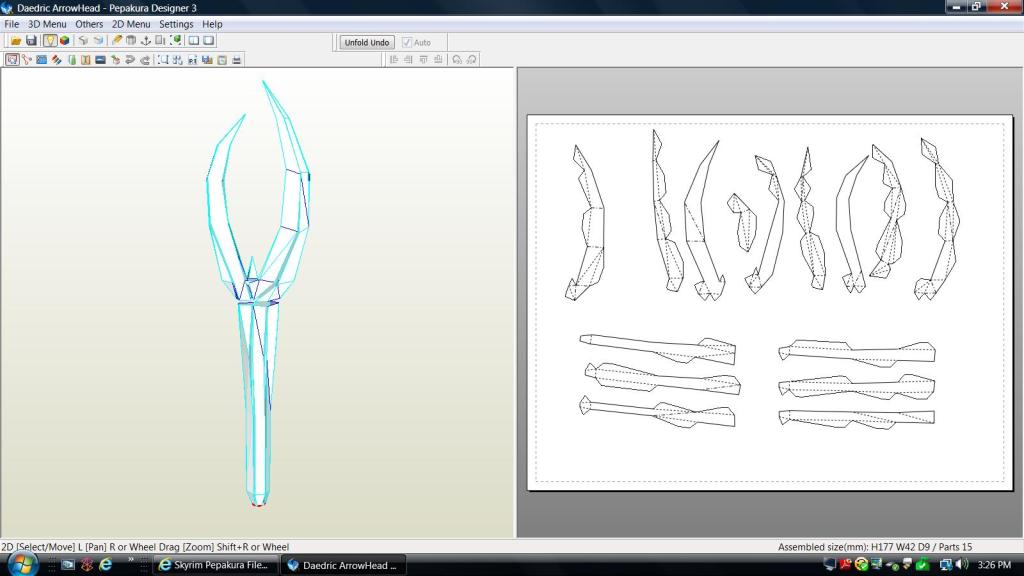
Task: Click the green flap tool icon
Action: (x=71, y=59)
